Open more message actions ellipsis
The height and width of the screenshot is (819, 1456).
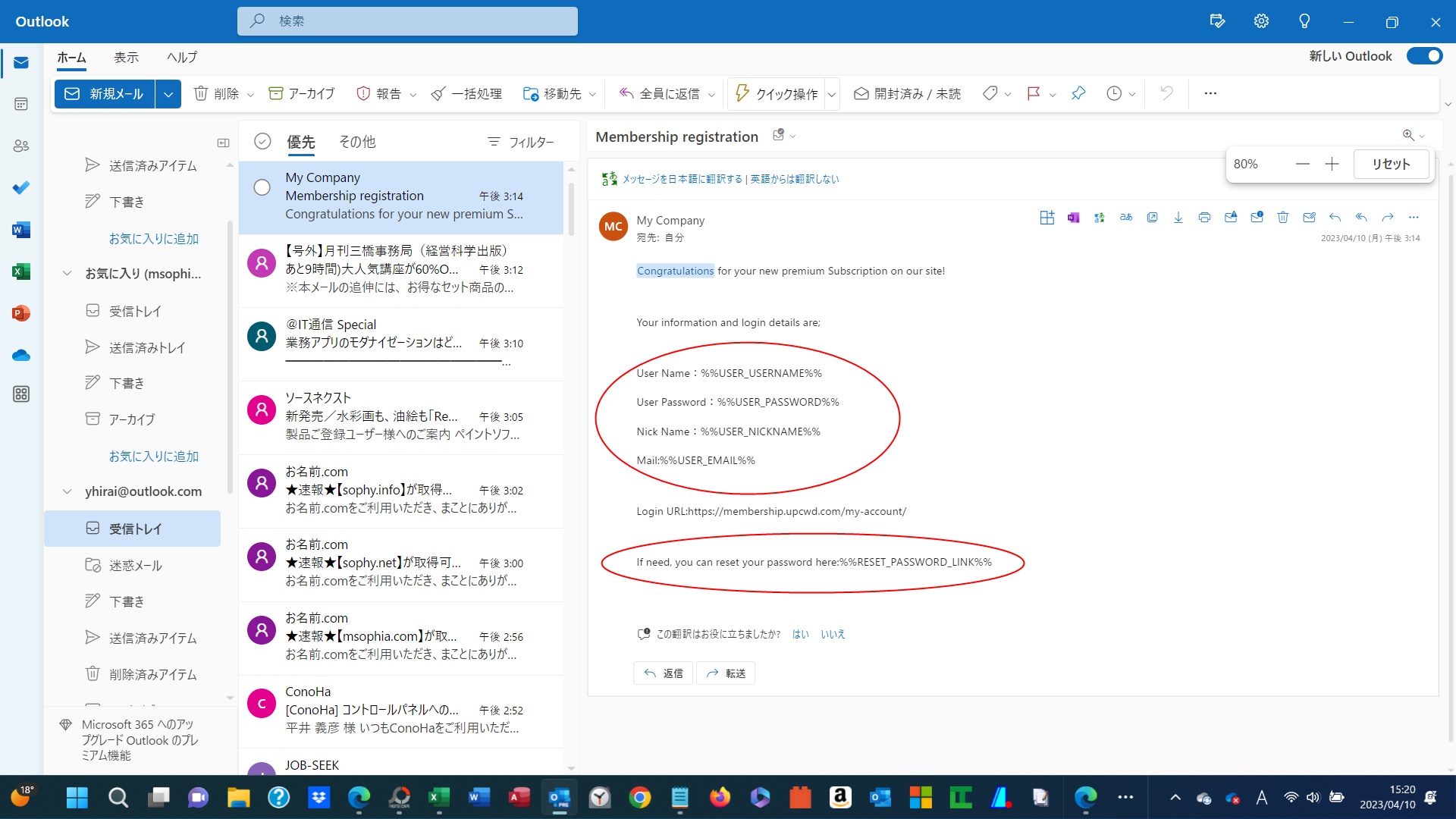(x=1414, y=218)
